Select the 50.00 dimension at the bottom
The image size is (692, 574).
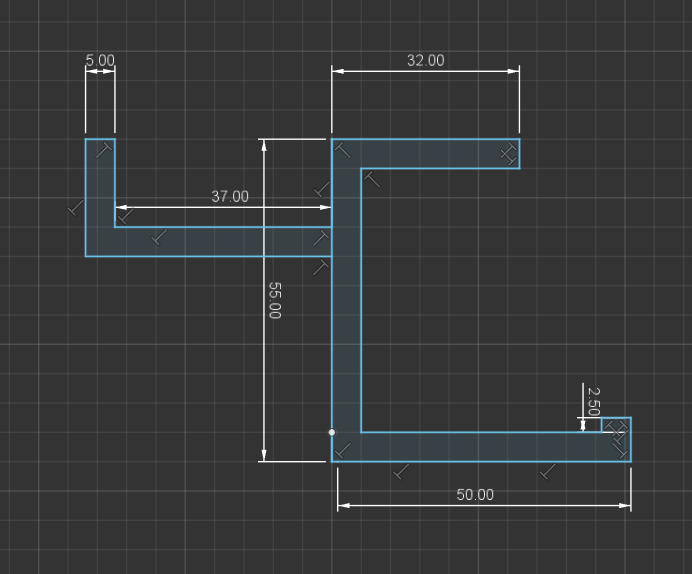(x=475, y=495)
